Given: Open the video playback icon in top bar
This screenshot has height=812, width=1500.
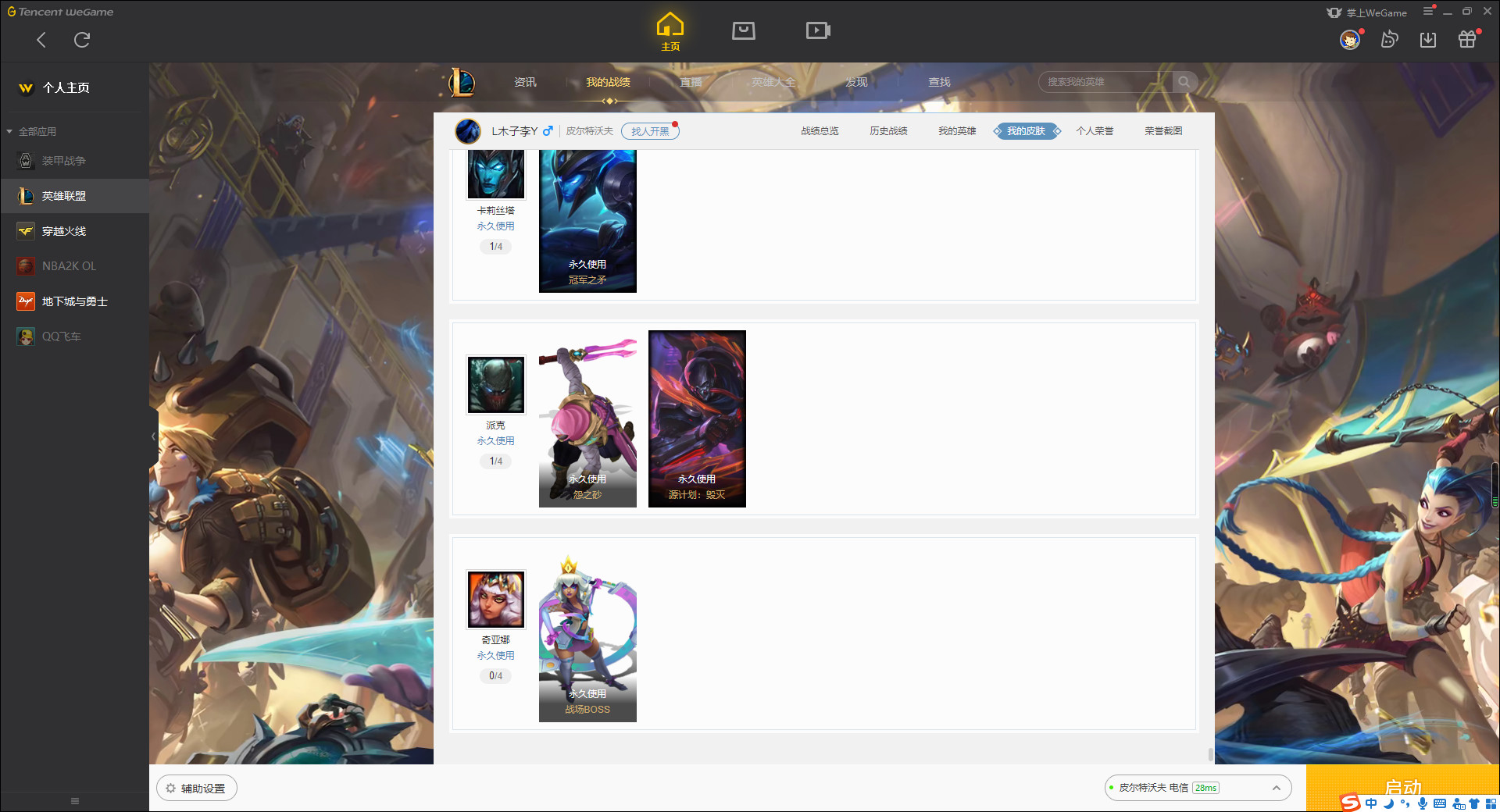Looking at the screenshot, I should coord(818,30).
